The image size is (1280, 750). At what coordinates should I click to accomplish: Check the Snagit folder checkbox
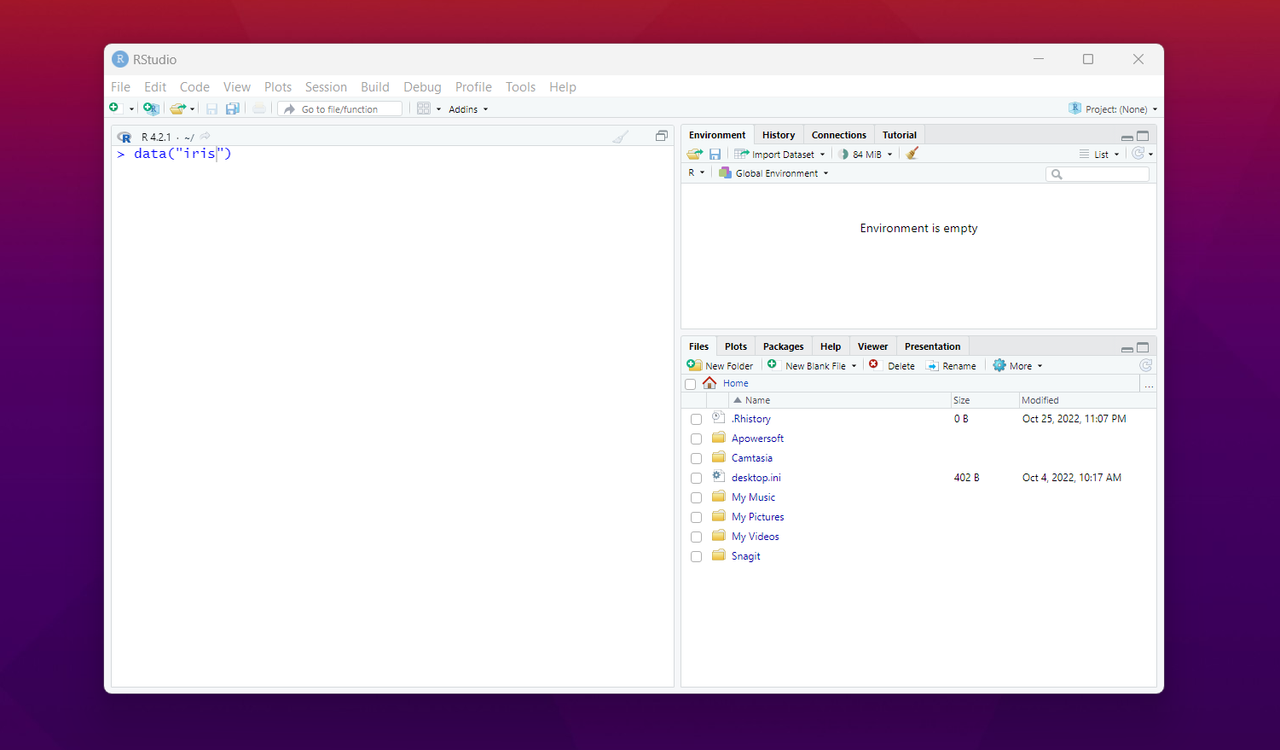696,557
